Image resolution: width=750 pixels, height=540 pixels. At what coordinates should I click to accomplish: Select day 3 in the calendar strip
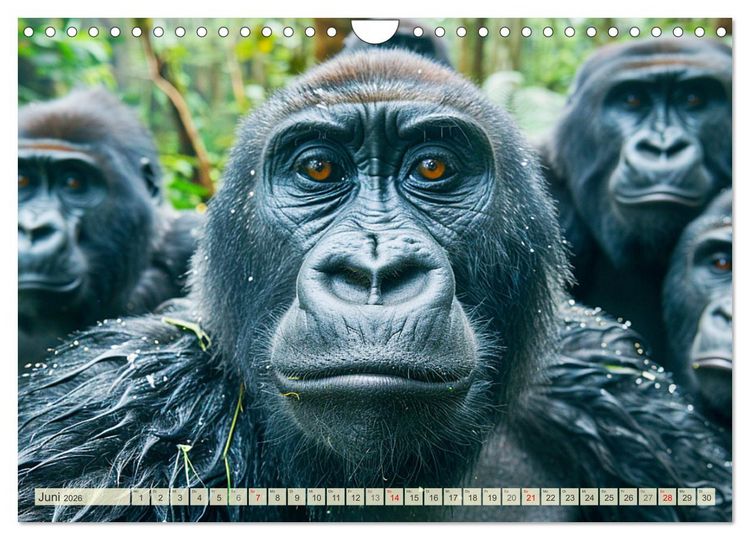pos(180,497)
